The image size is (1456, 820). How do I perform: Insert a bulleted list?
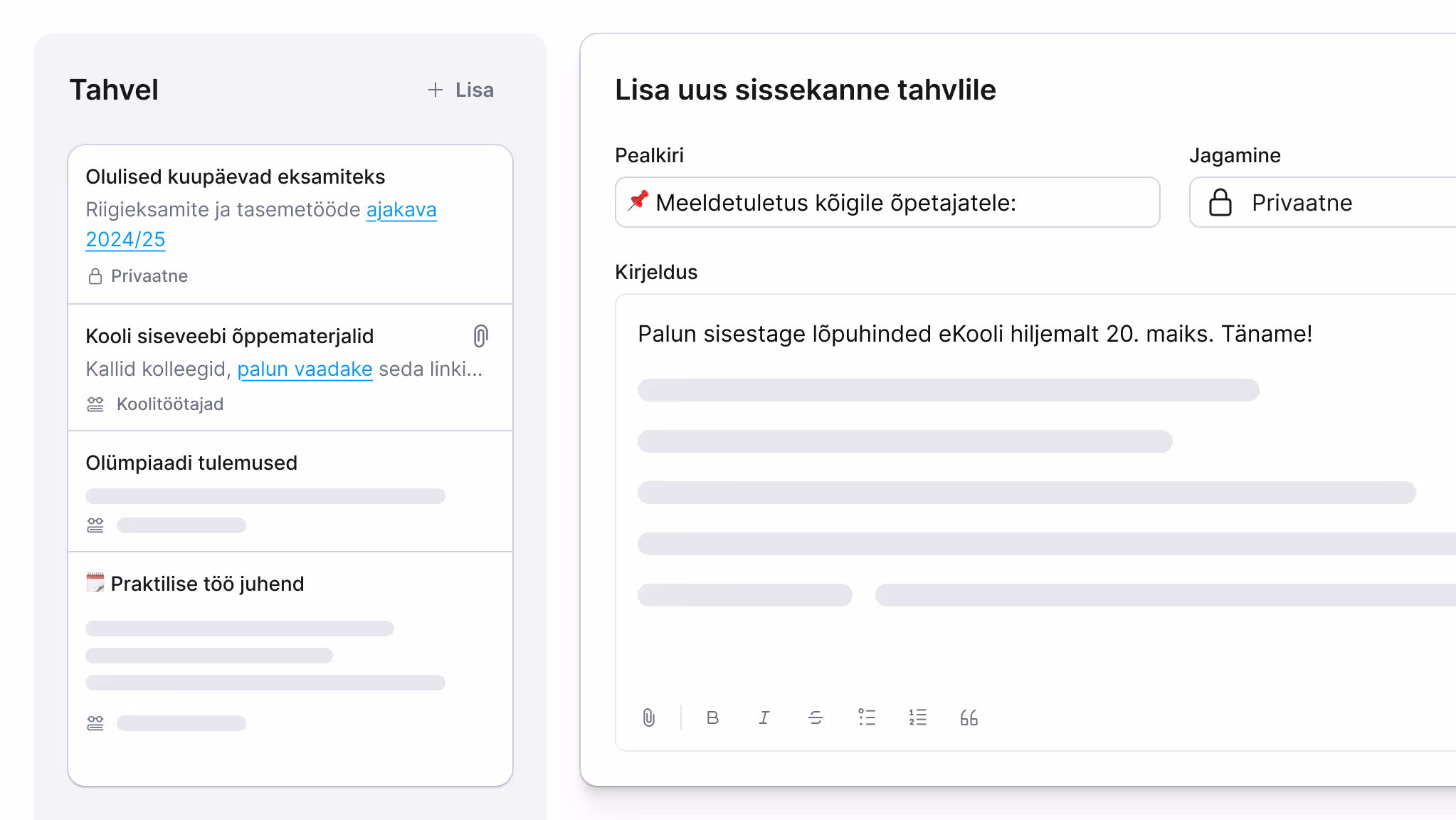866,717
